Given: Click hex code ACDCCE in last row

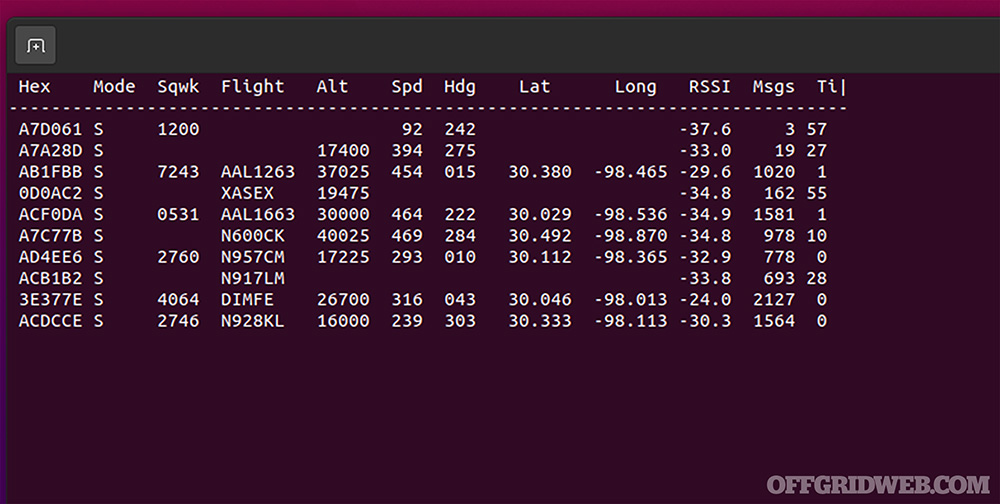Looking at the screenshot, I should tap(50, 321).
